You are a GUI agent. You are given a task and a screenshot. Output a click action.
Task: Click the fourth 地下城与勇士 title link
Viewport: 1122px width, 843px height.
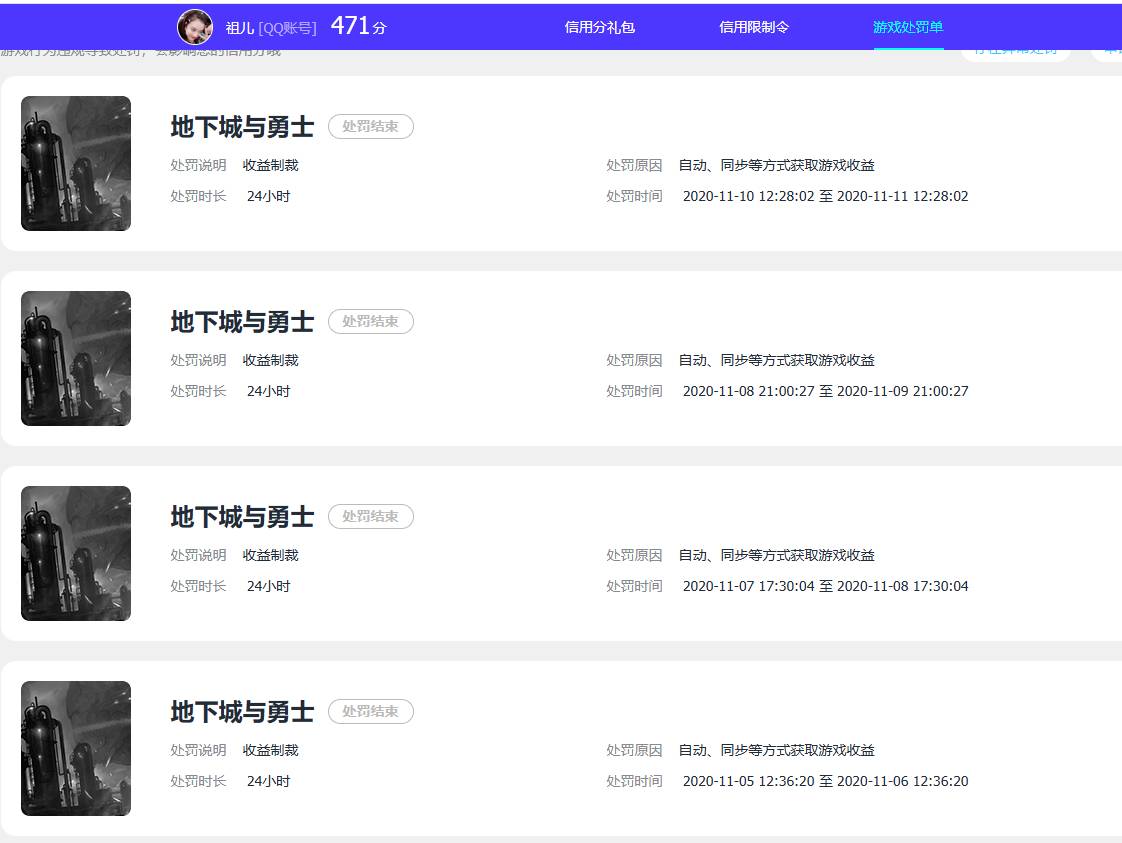point(242,712)
